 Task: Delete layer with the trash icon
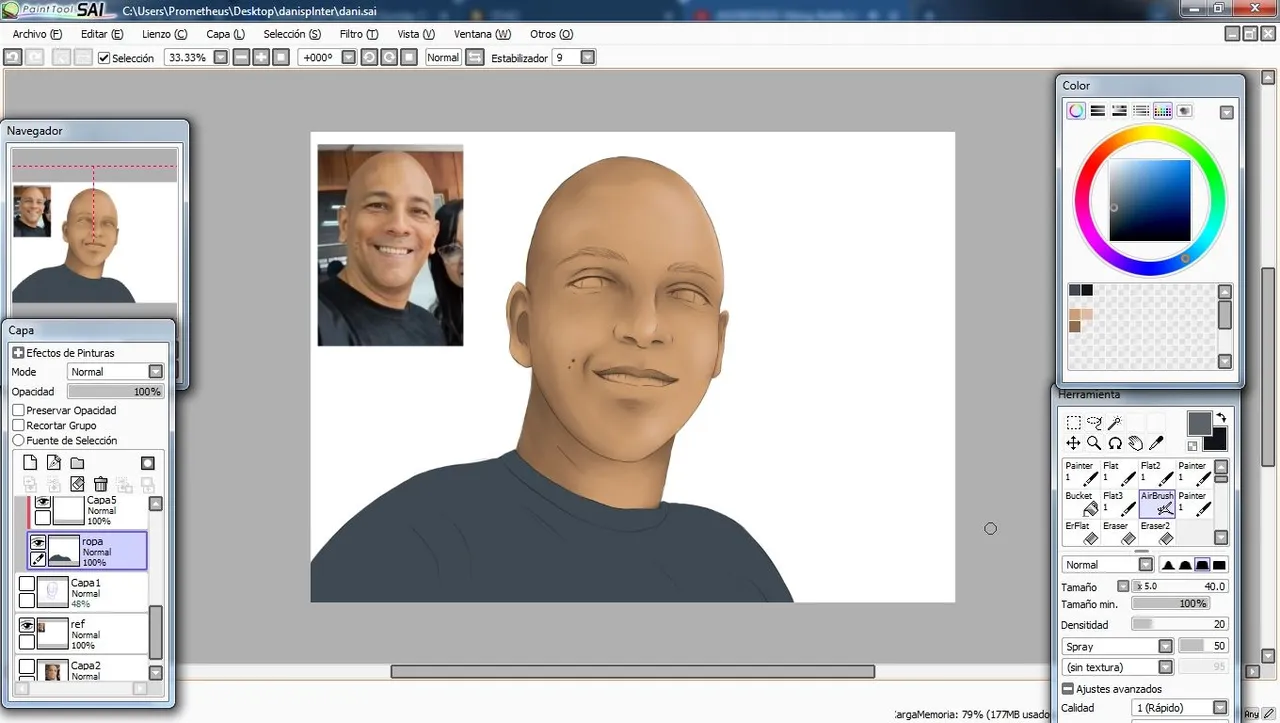tap(100, 484)
